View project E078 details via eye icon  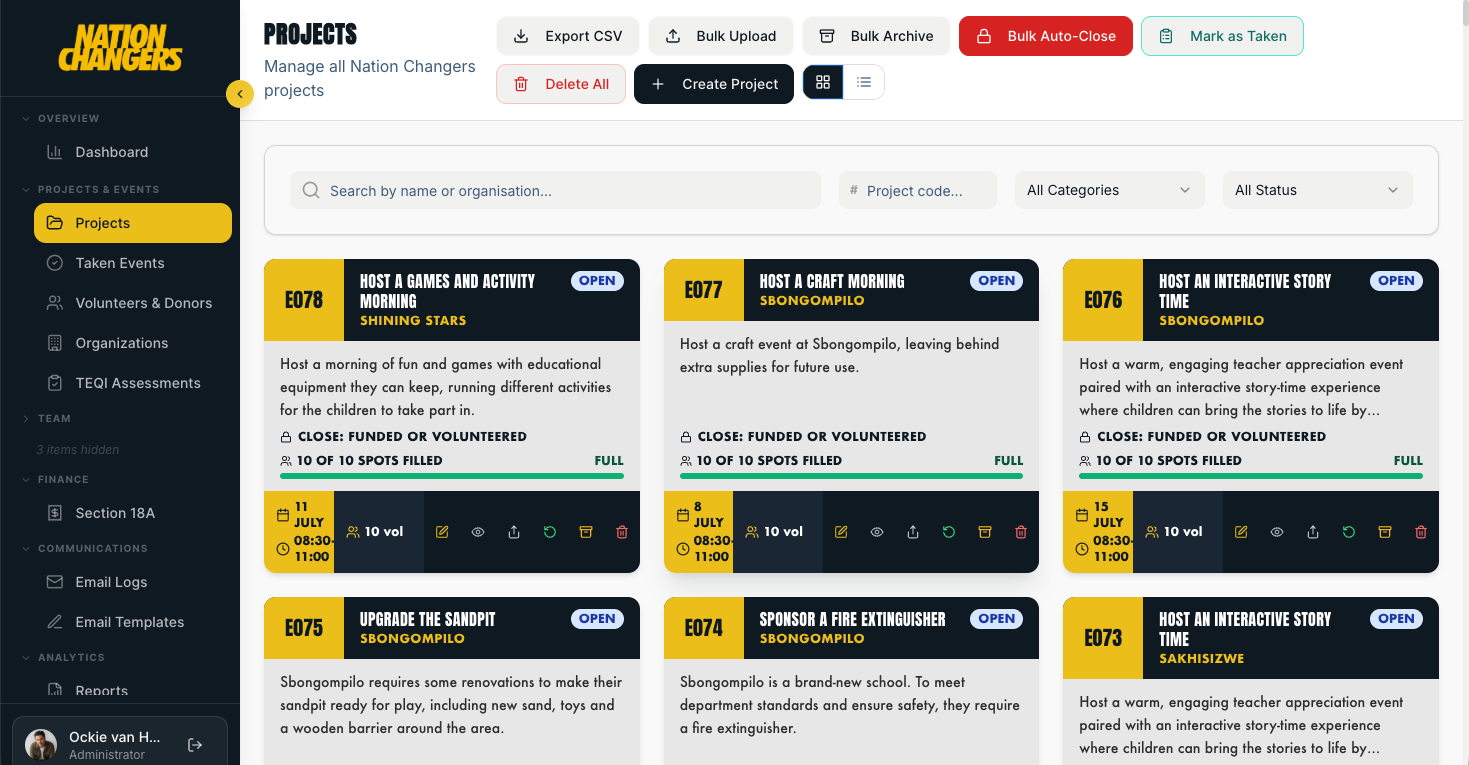pyautogui.click(x=478, y=532)
